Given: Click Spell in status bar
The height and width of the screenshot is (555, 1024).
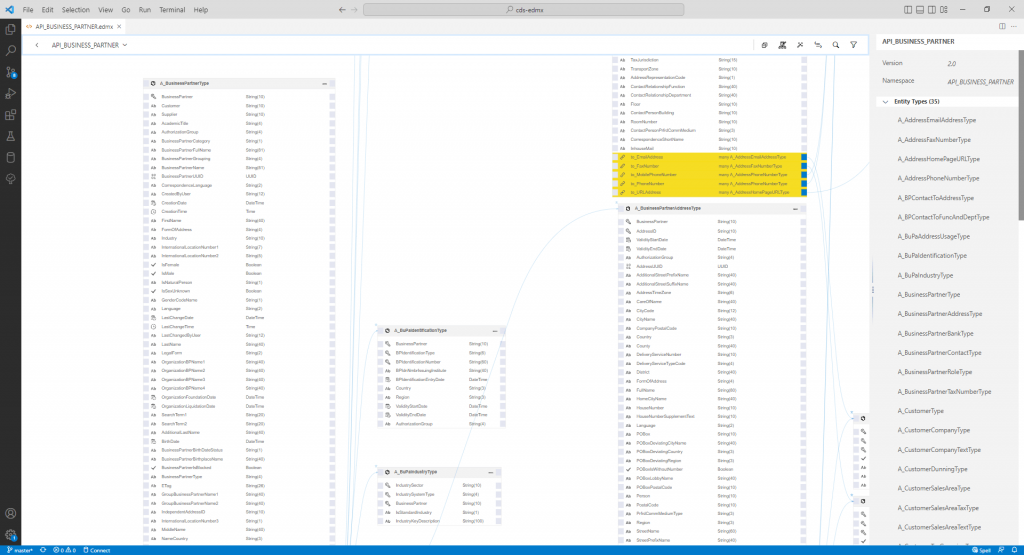Looking at the screenshot, I should point(982,550).
